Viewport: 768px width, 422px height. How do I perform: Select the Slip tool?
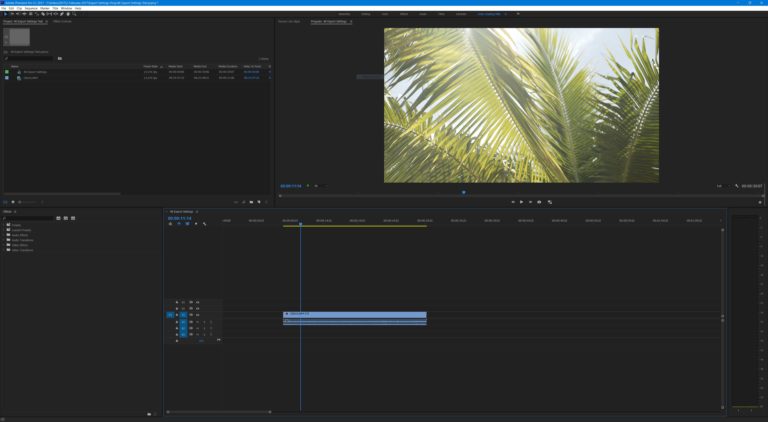click(49, 14)
